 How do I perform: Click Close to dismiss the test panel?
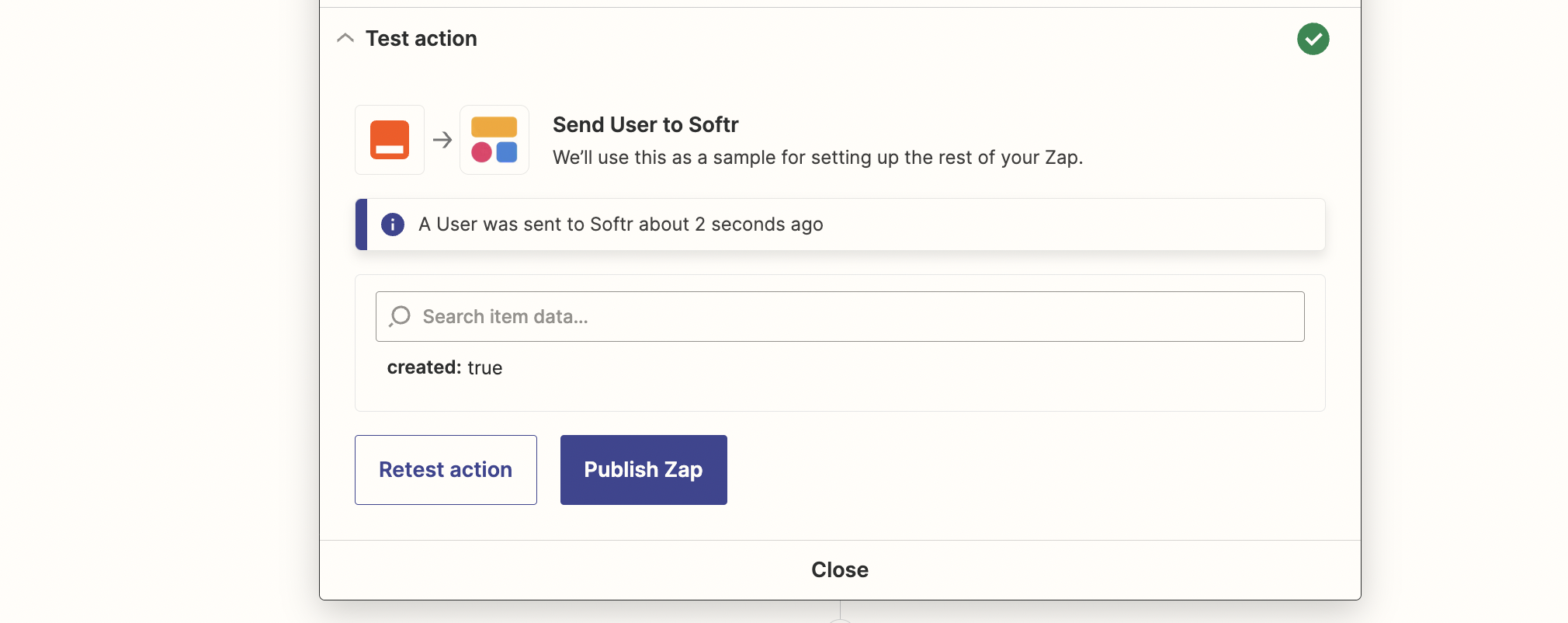[x=839, y=569]
